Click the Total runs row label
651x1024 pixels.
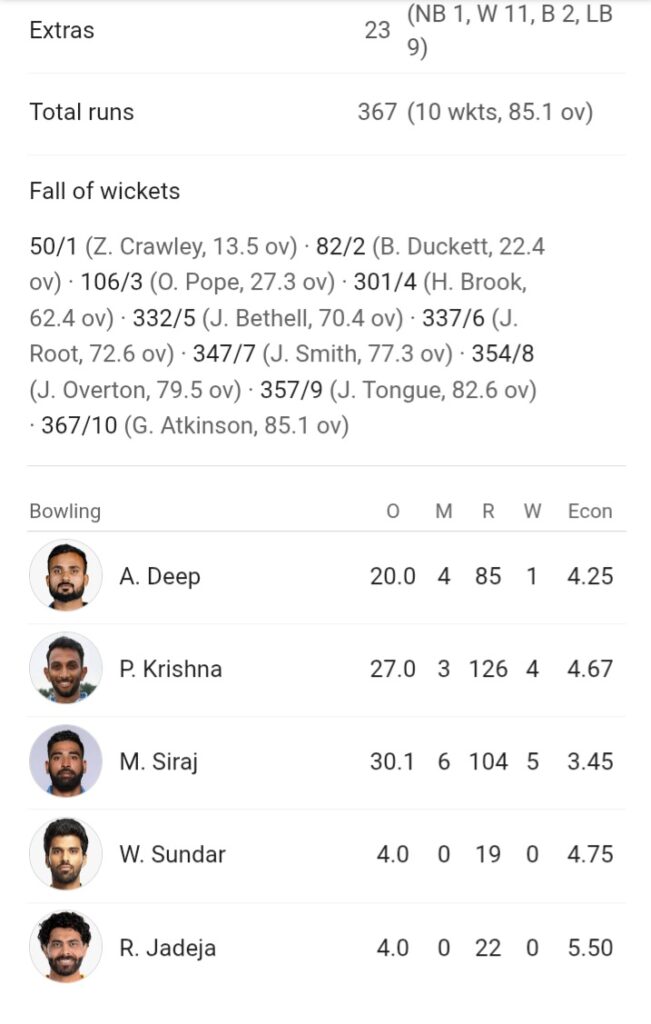coord(82,112)
